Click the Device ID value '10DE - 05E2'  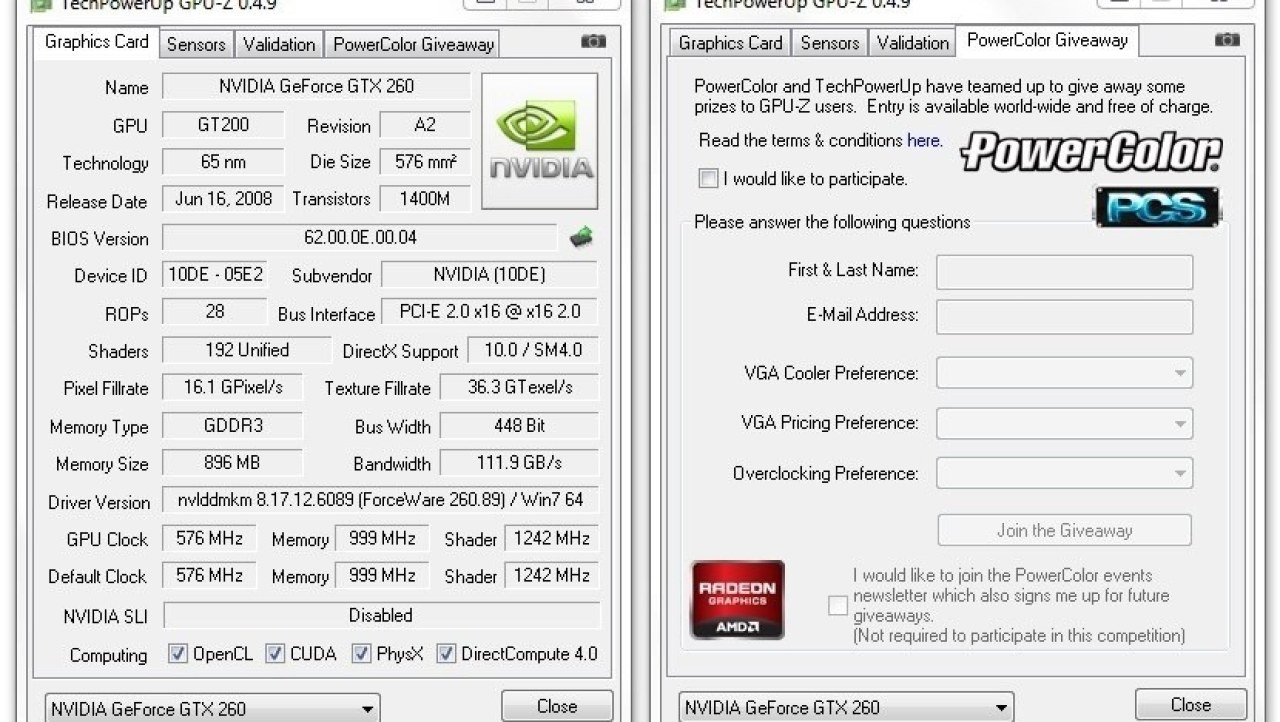pyautogui.click(x=215, y=275)
